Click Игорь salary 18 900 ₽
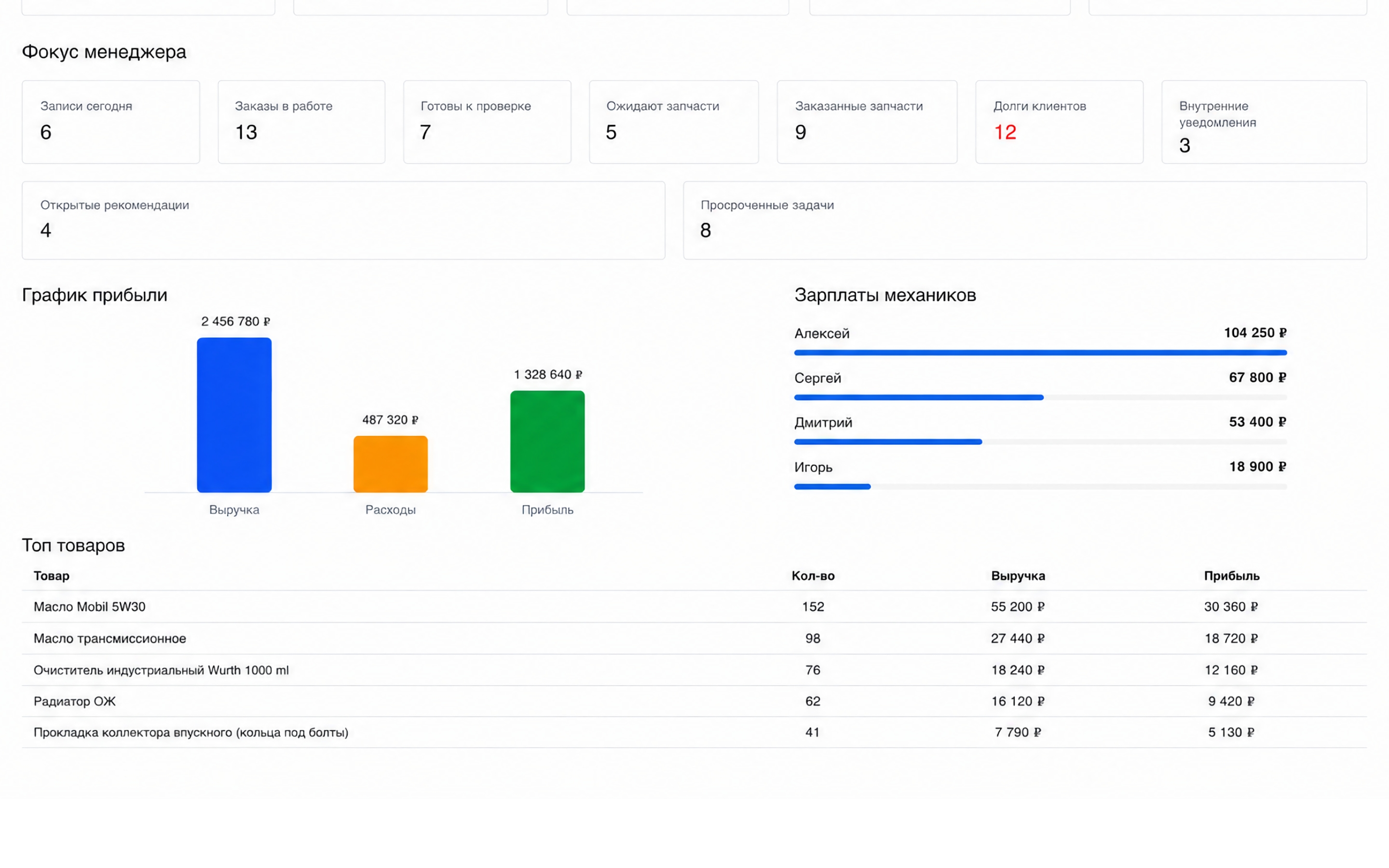 [1257, 467]
